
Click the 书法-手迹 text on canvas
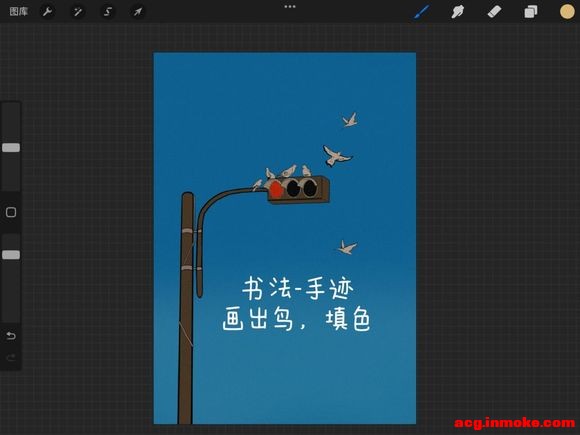[x=298, y=289]
